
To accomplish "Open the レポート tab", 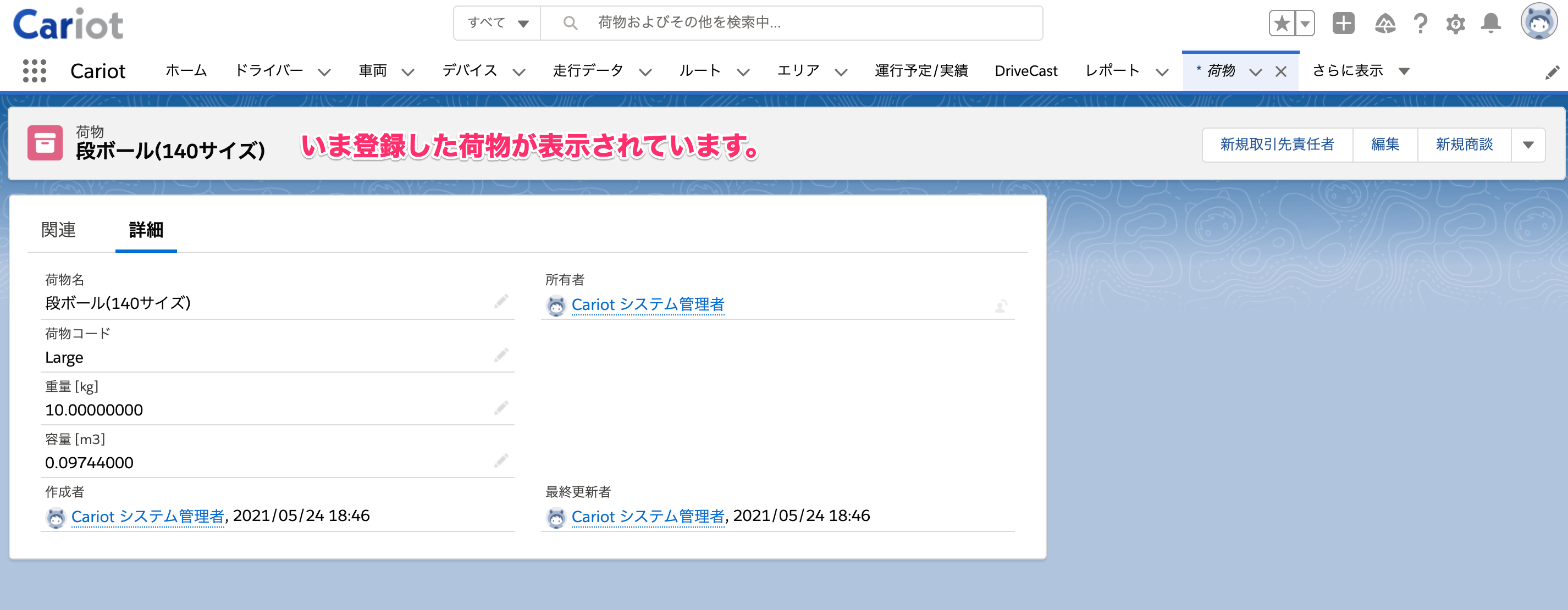I will 1112,71.
